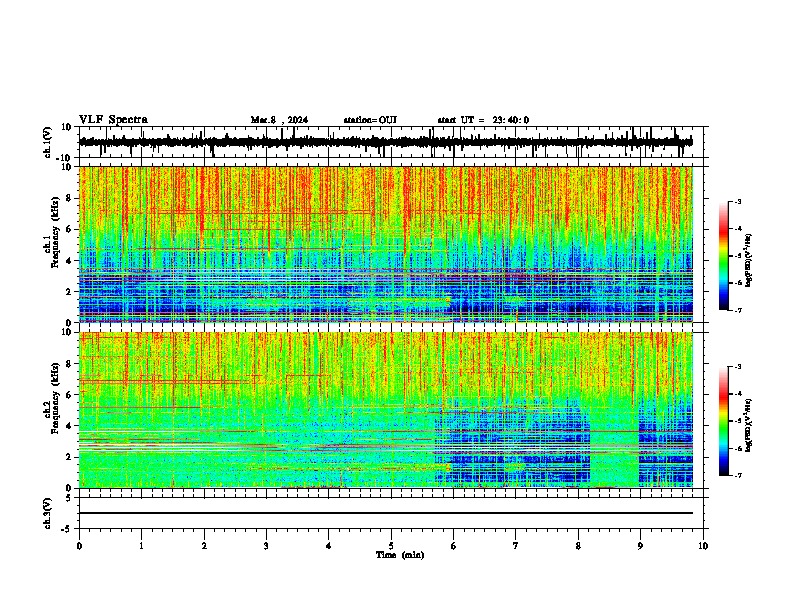Click the "start UT = 23:40:0" text
The width and height of the screenshot is (792, 612).
[x=483, y=120]
